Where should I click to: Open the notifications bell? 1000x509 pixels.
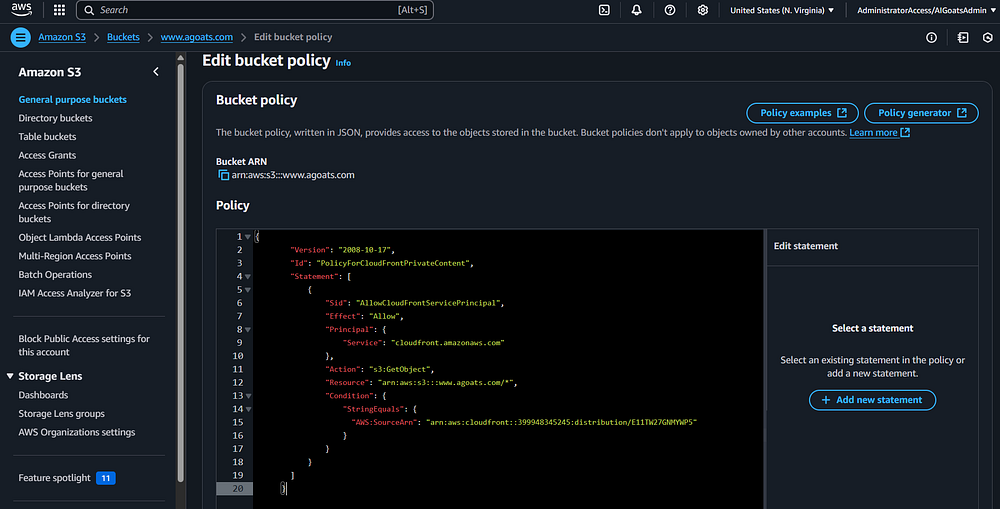coord(637,10)
